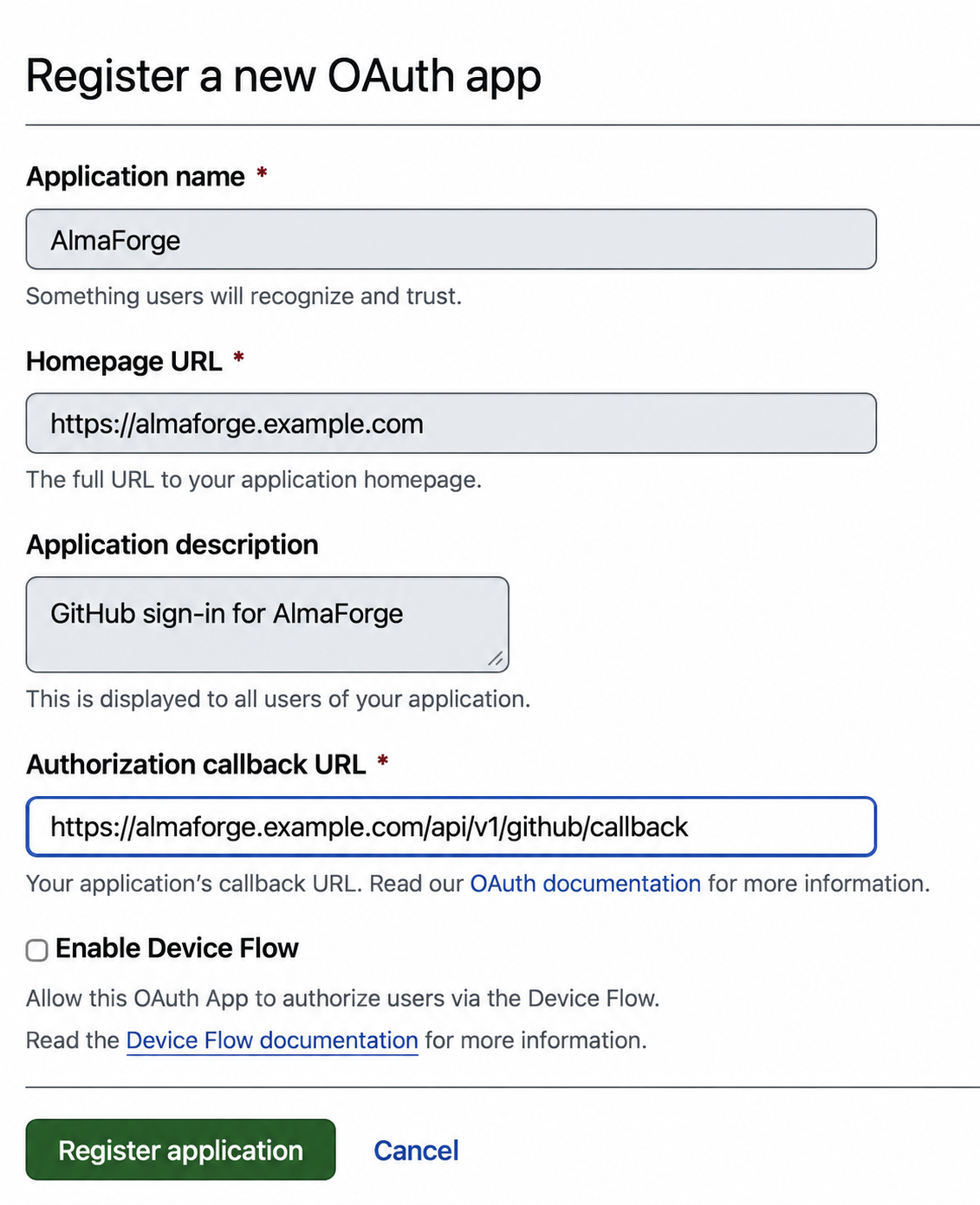Click the Application name input field

451,239
